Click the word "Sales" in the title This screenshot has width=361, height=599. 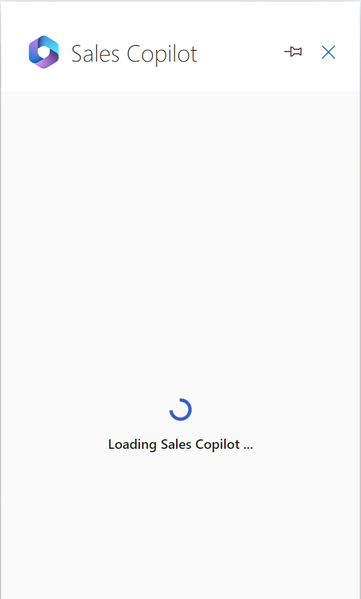[x=96, y=54]
